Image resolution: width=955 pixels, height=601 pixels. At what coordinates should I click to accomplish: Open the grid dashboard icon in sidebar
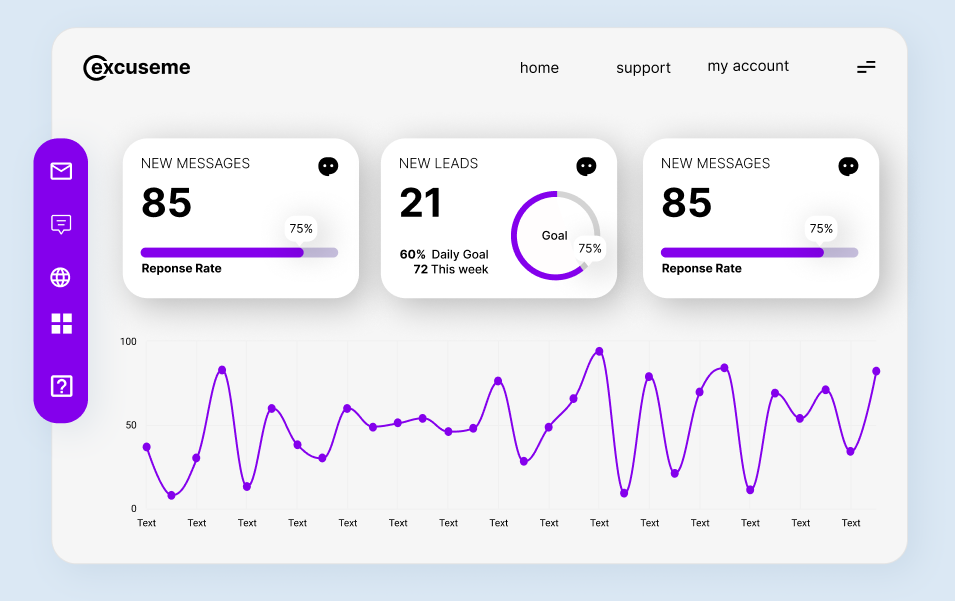coord(61,323)
